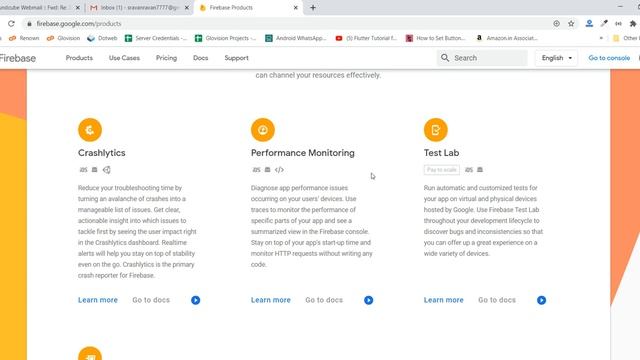The height and width of the screenshot is (360, 640).
Task: Click the search magnifier icon
Action: (x=445, y=58)
